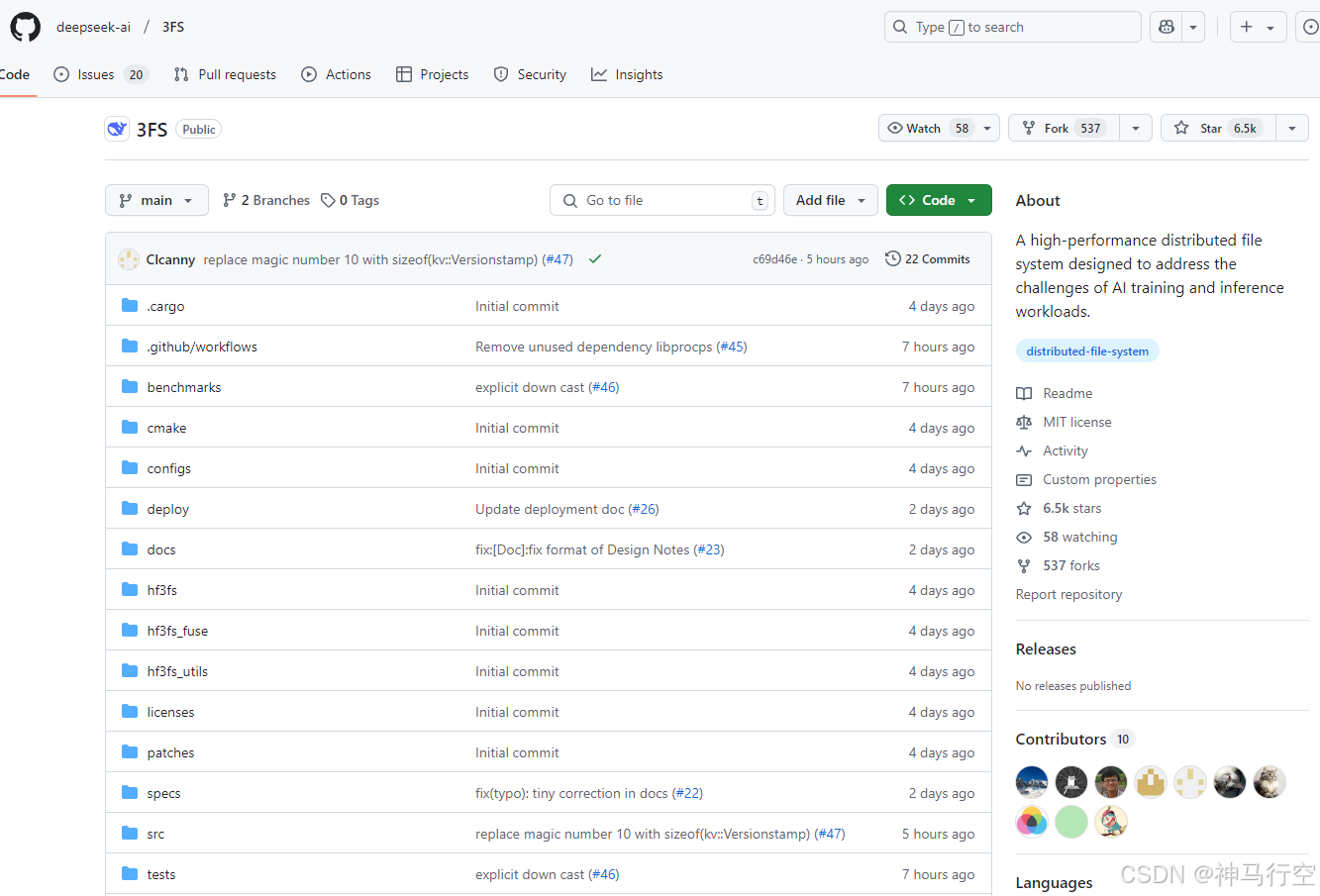This screenshot has width=1320, height=896.
Task: View the 22 Commits history
Action: [928, 259]
